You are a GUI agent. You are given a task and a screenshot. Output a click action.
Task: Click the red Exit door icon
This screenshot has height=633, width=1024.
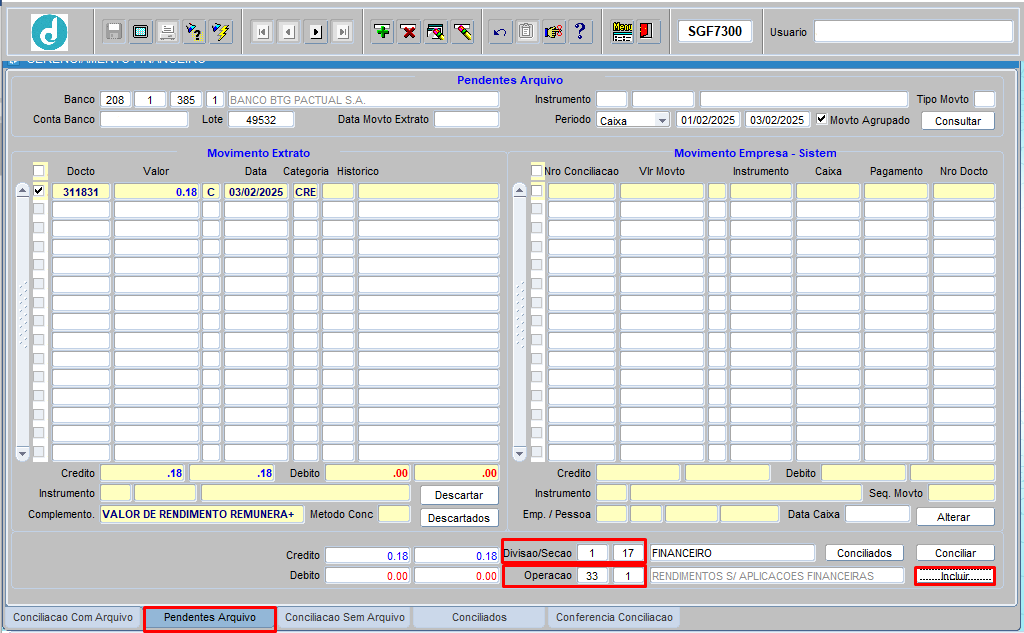tap(647, 31)
